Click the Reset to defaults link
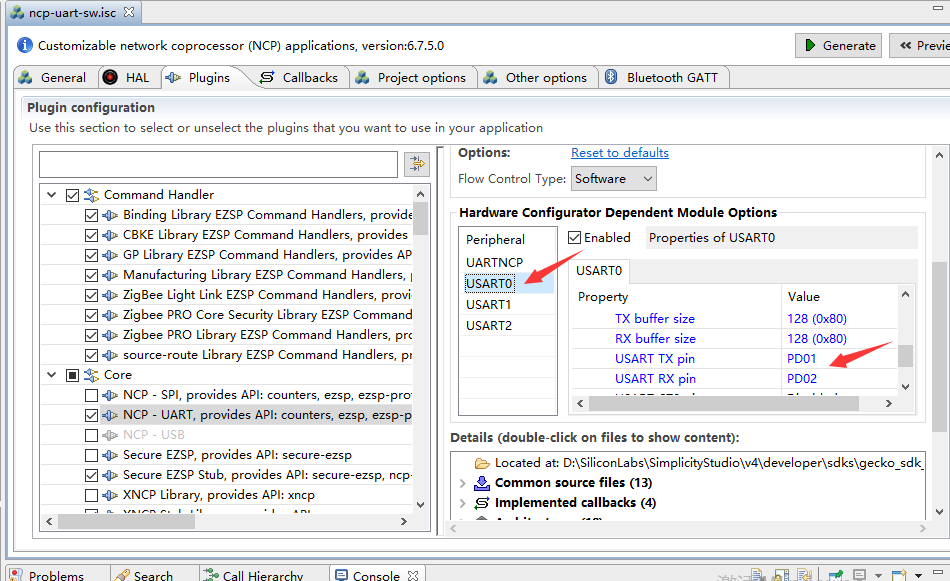950x581 pixels. (619, 153)
